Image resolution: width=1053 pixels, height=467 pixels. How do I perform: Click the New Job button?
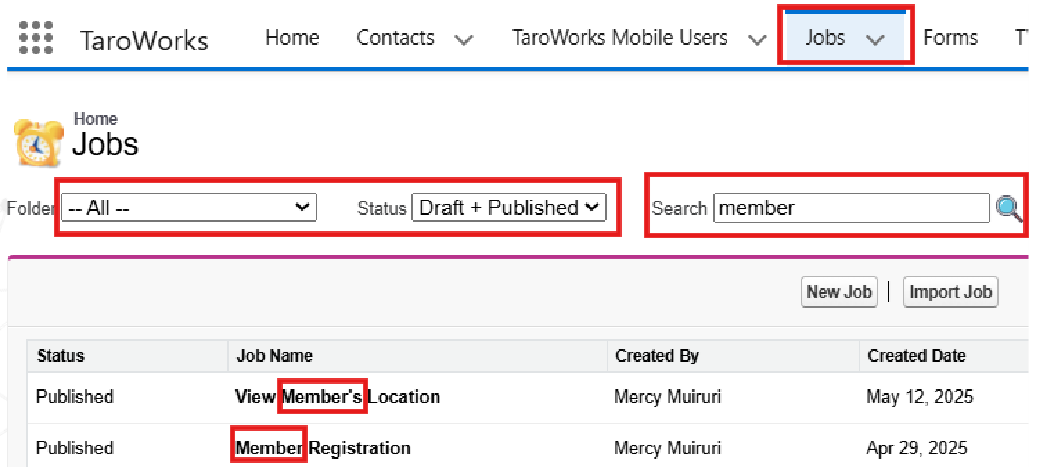click(x=839, y=292)
